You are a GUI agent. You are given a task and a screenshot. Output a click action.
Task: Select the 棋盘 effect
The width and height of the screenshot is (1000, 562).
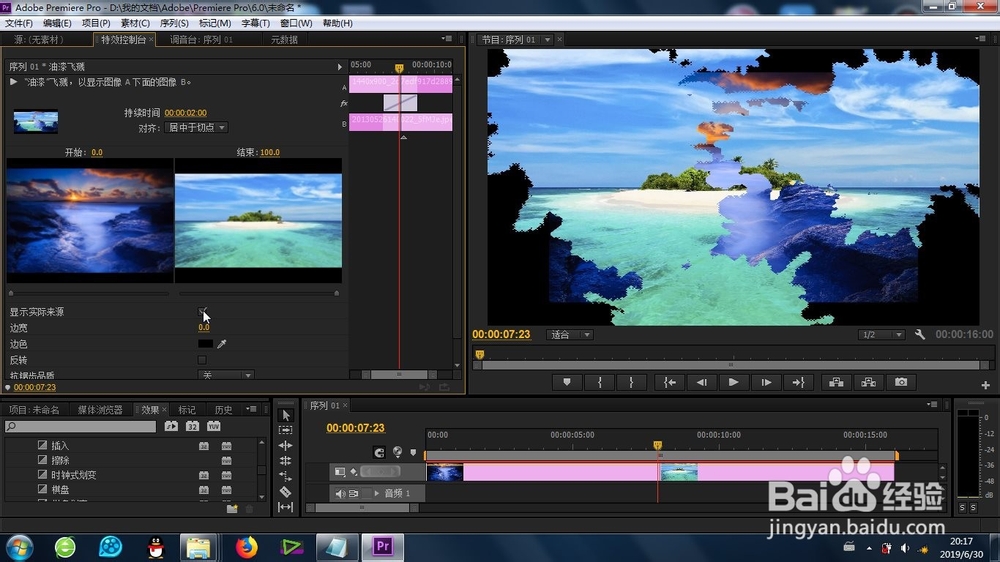(61, 490)
